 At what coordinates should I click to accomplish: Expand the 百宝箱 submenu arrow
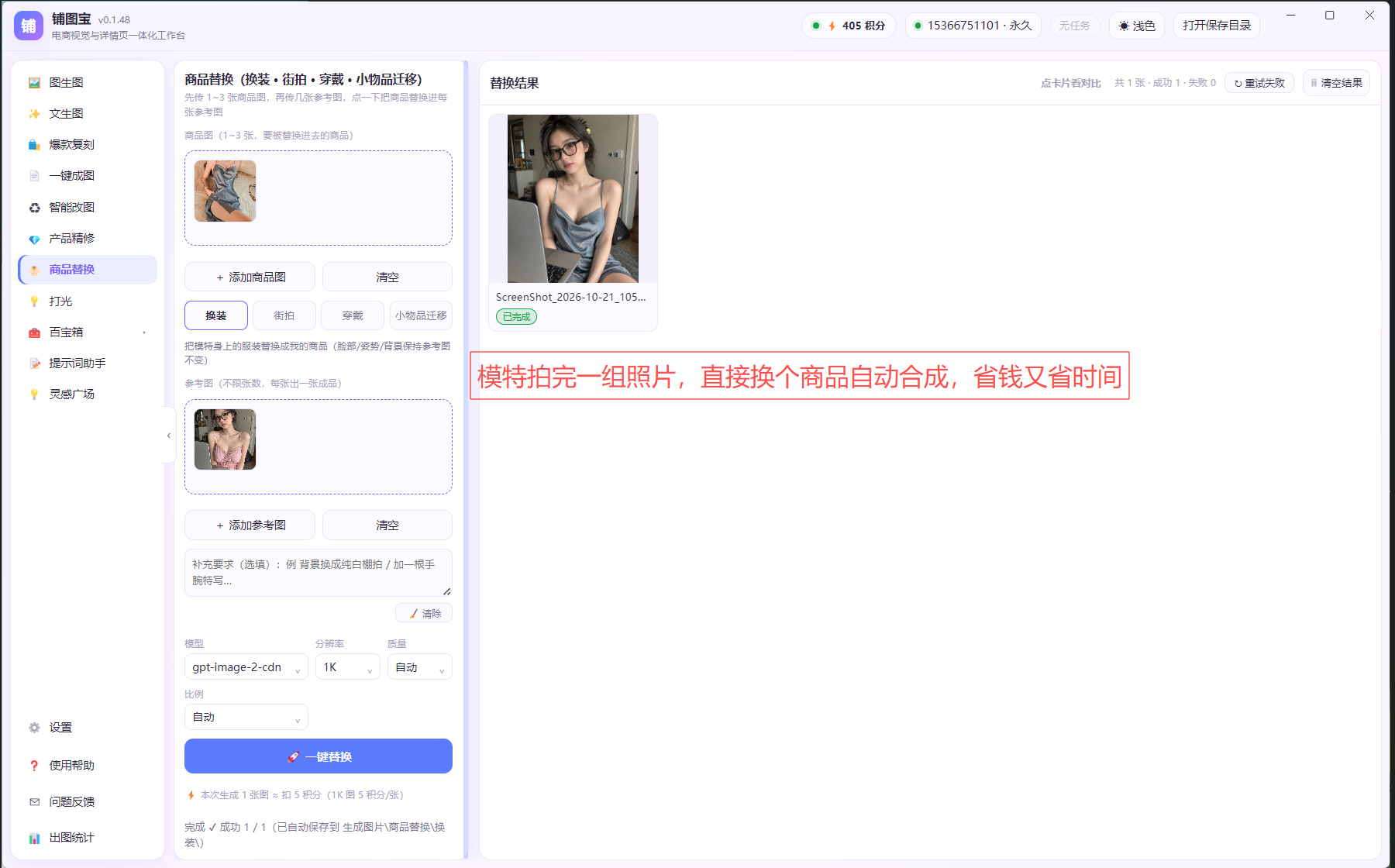coord(144,332)
